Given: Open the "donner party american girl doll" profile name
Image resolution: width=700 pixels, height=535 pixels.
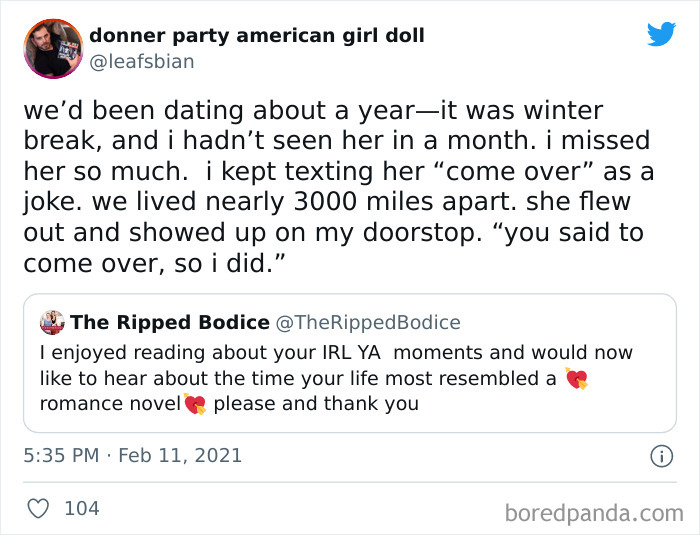Looking at the screenshot, I should tap(257, 35).
